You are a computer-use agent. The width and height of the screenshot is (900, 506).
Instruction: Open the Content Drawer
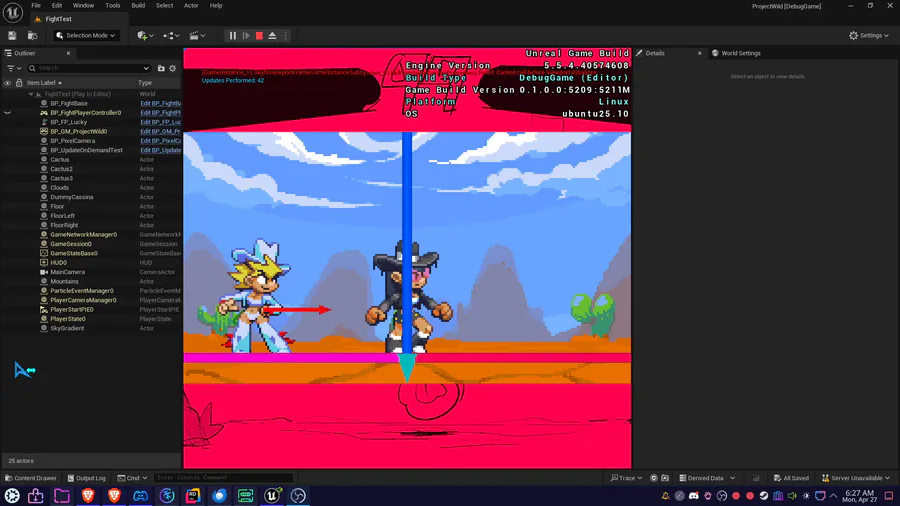pos(31,478)
